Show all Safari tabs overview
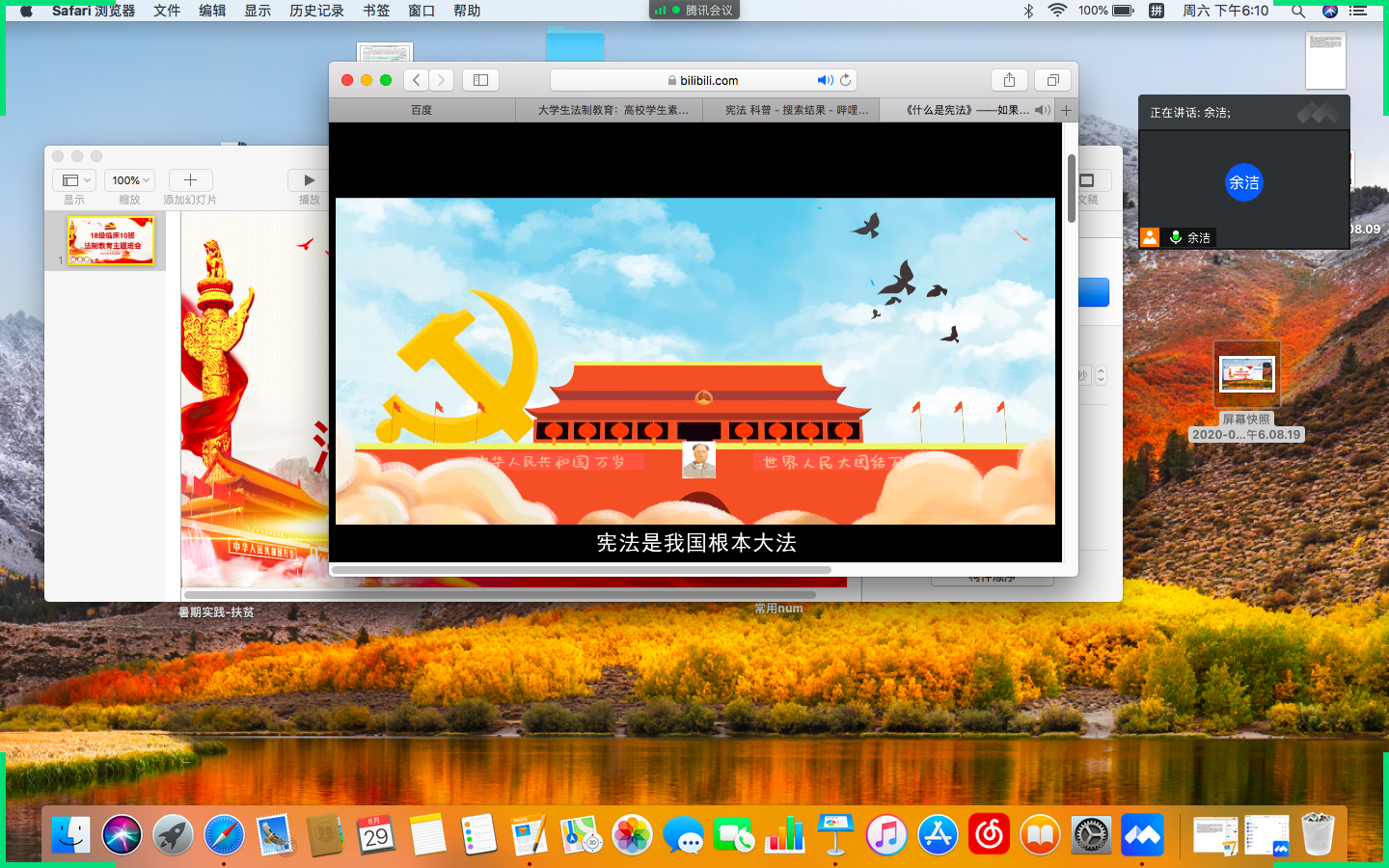 [1053, 80]
